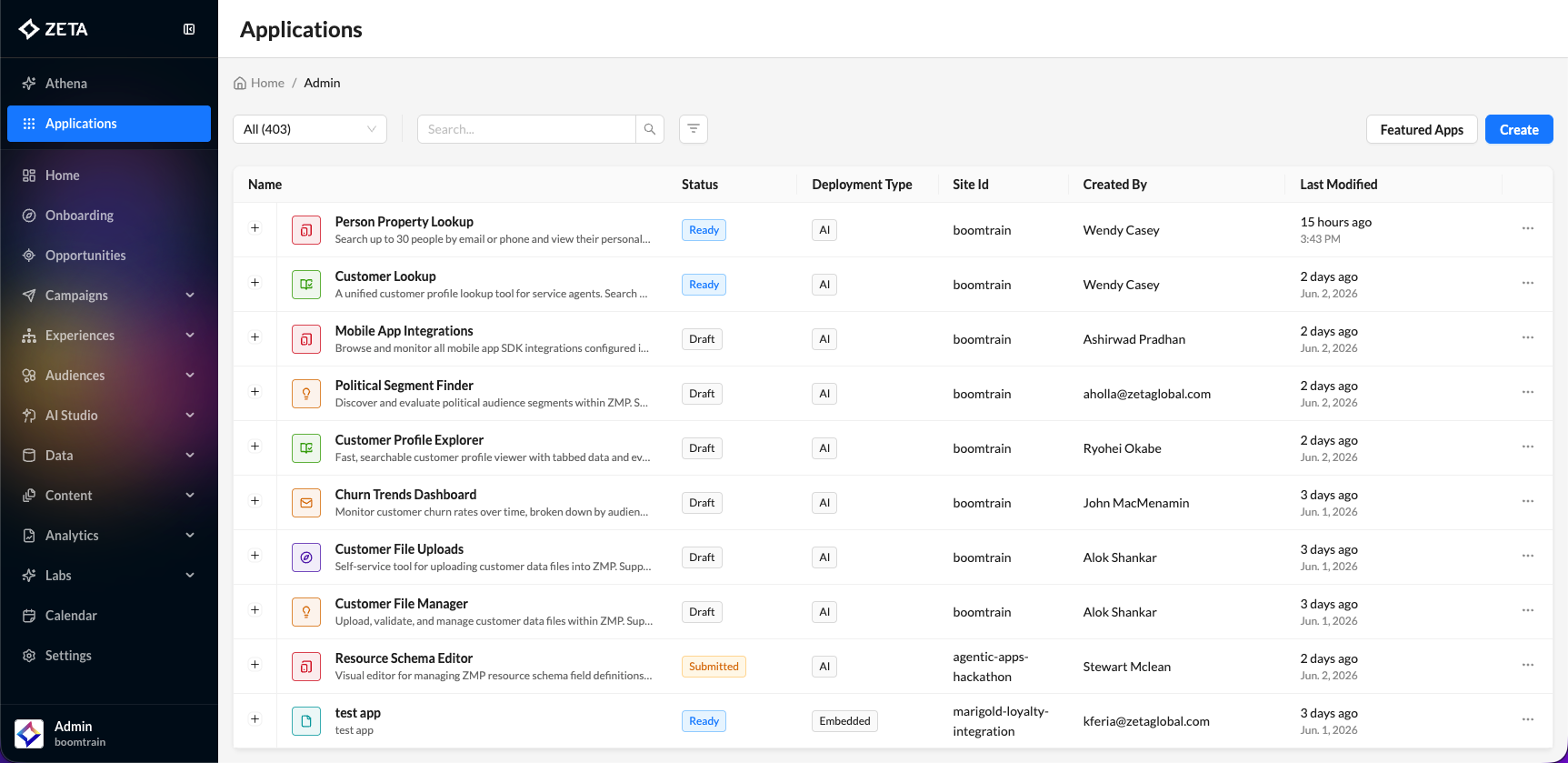Viewport: 1568px width, 763px height.
Task: Open Athena in the sidebar
Action: tap(109, 84)
